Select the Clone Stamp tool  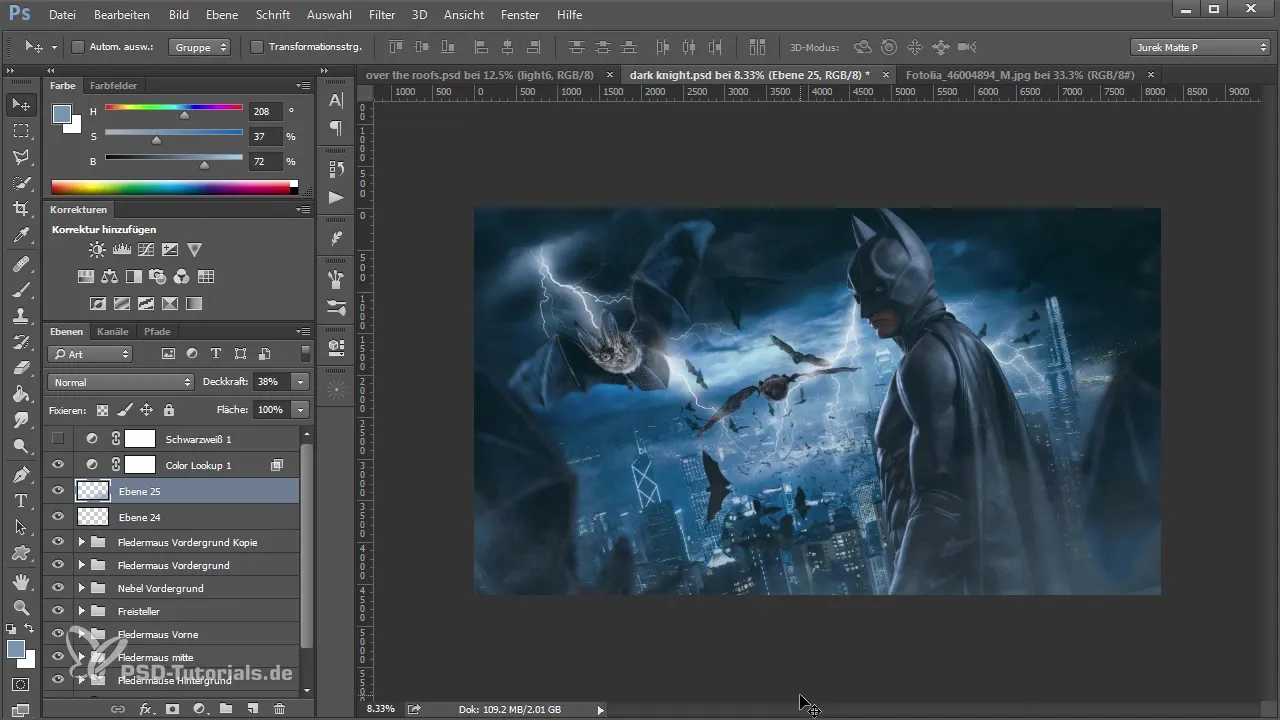(x=20, y=316)
